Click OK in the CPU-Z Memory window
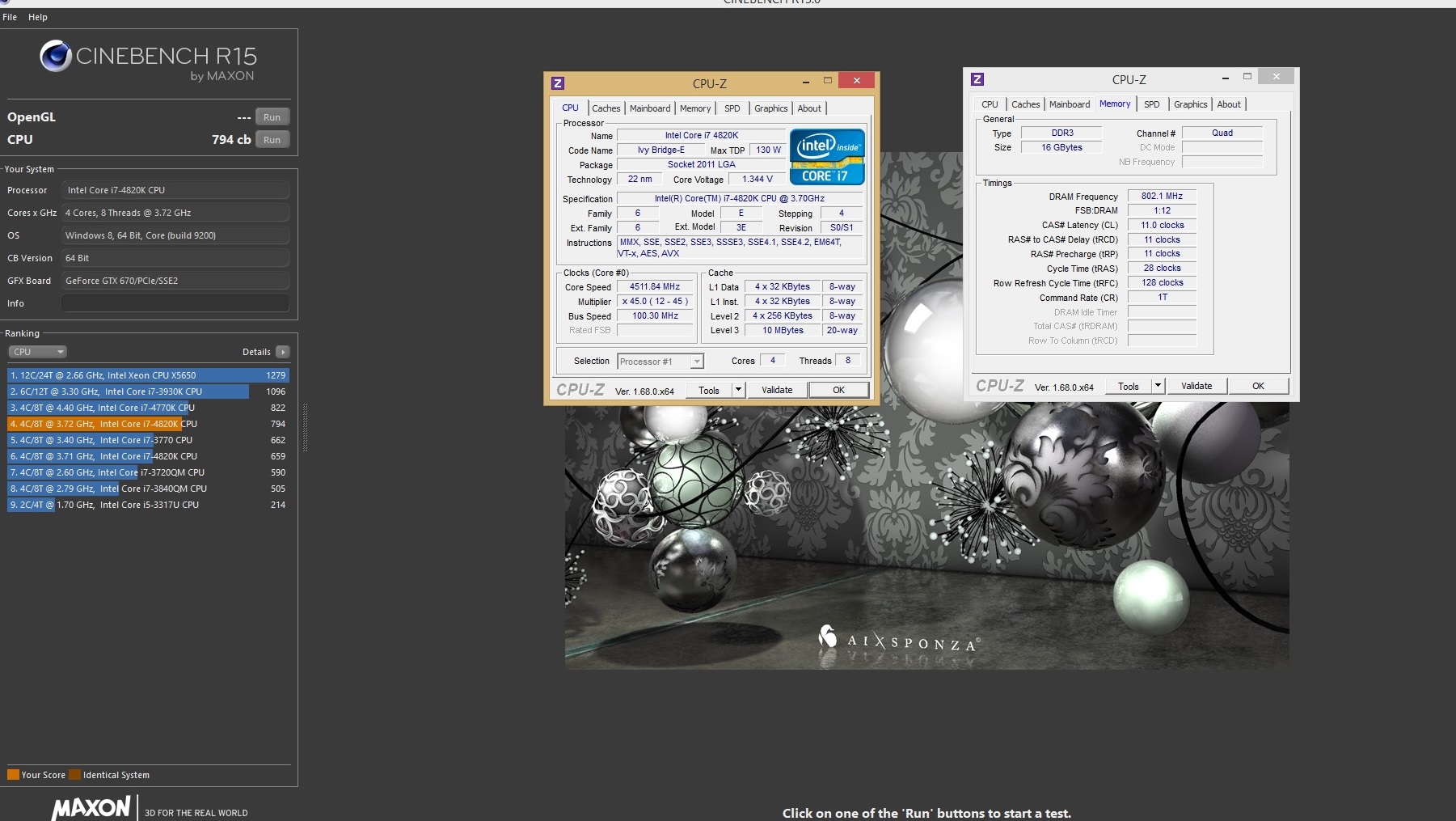The width and height of the screenshot is (1456, 821). (1259, 386)
